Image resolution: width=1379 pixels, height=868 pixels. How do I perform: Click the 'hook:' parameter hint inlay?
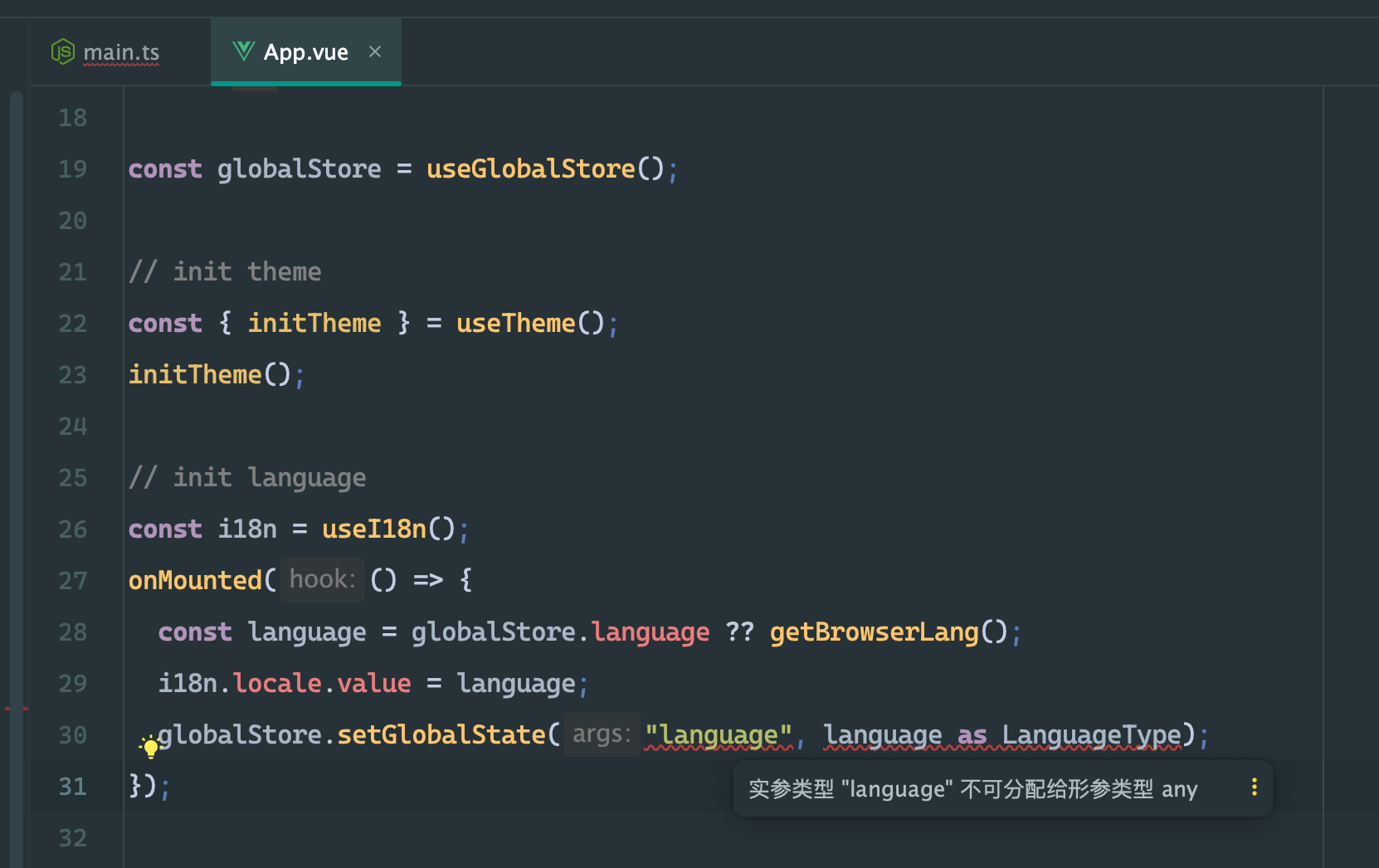pyautogui.click(x=322, y=578)
